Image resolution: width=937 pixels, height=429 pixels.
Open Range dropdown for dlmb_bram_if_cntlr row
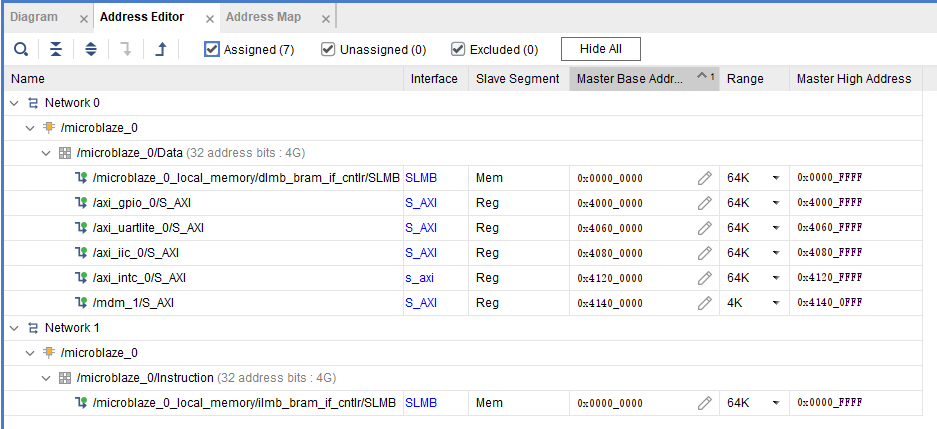point(776,178)
